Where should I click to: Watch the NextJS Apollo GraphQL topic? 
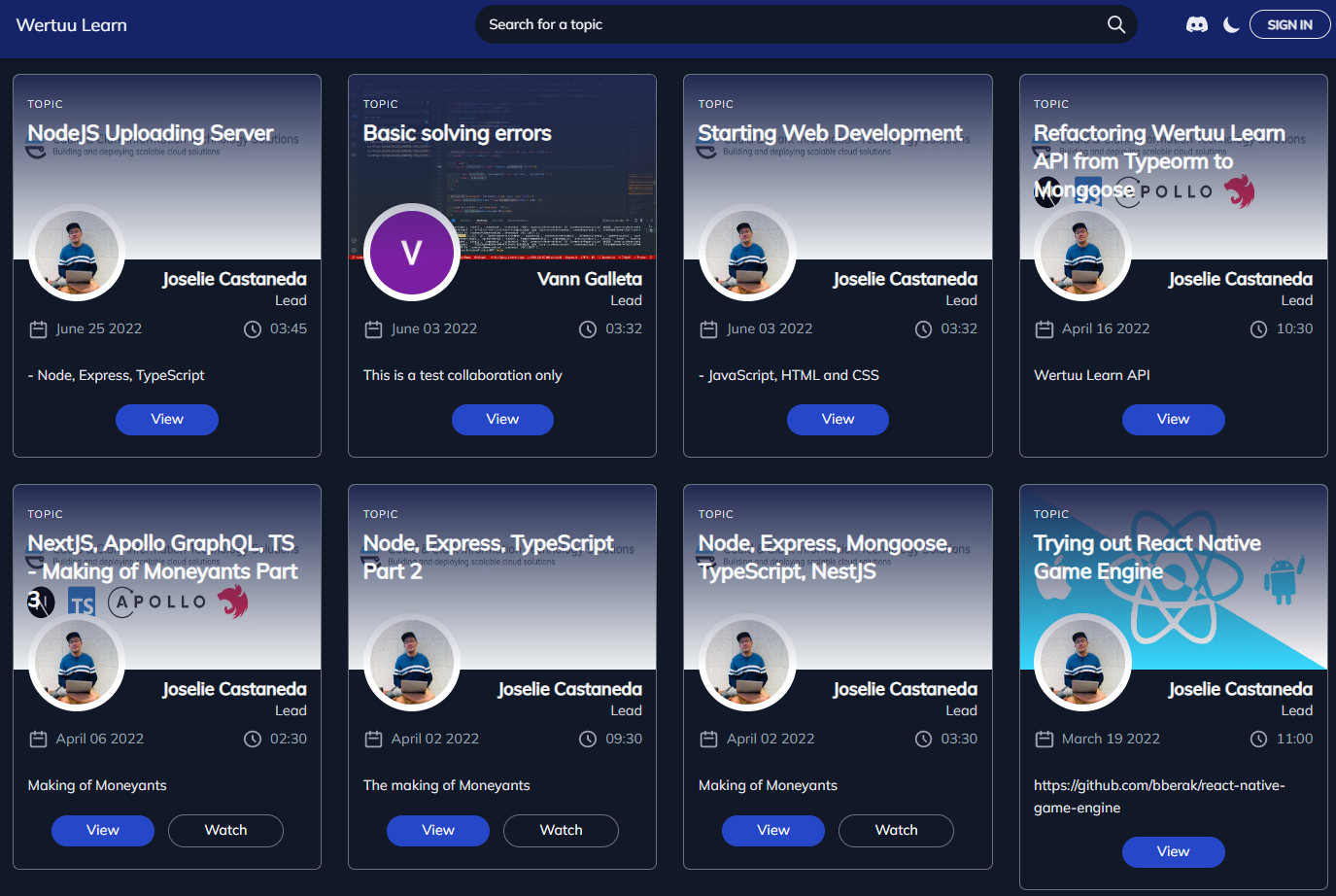(225, 831)
